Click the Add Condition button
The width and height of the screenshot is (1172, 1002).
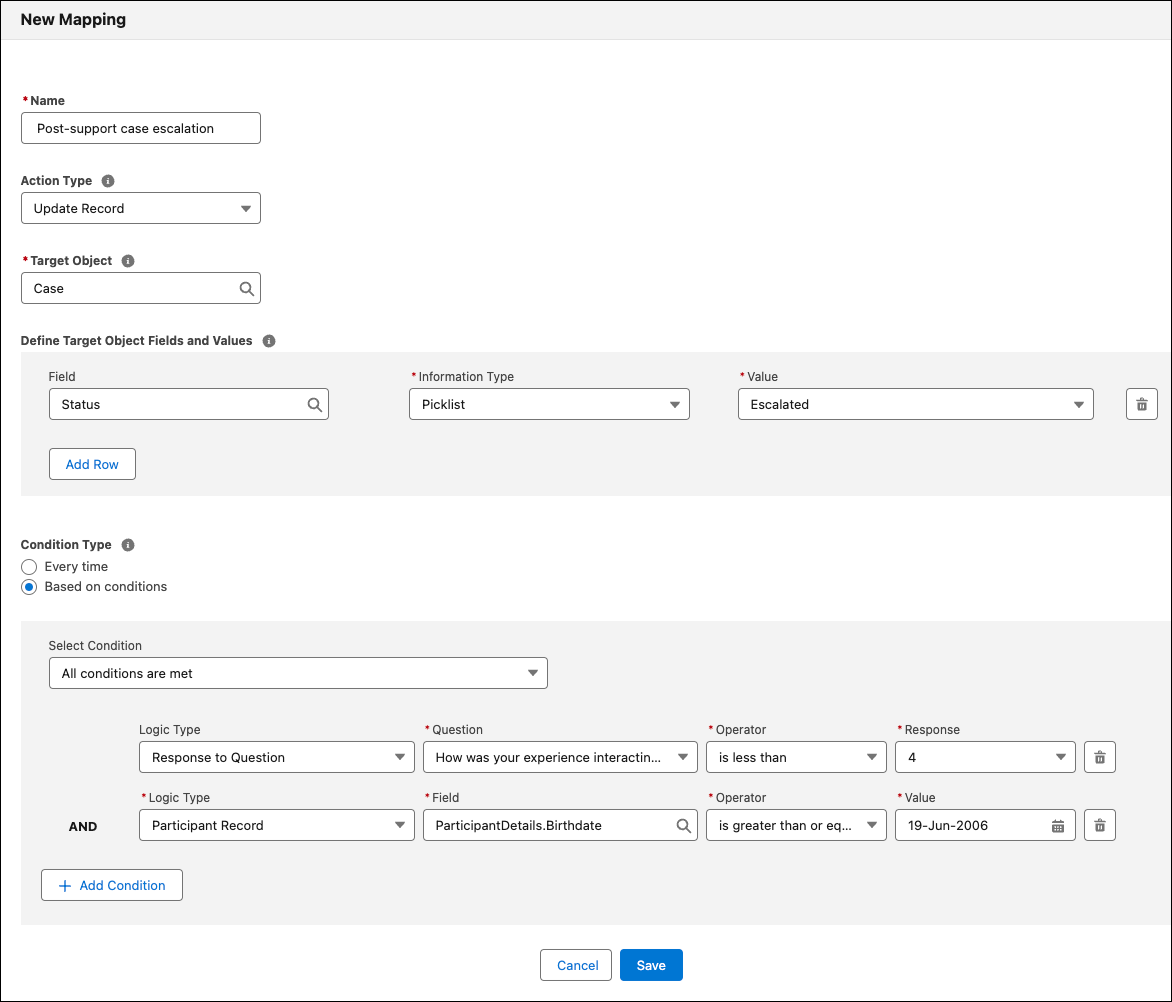pyautogui.click(x=111, y=885)
